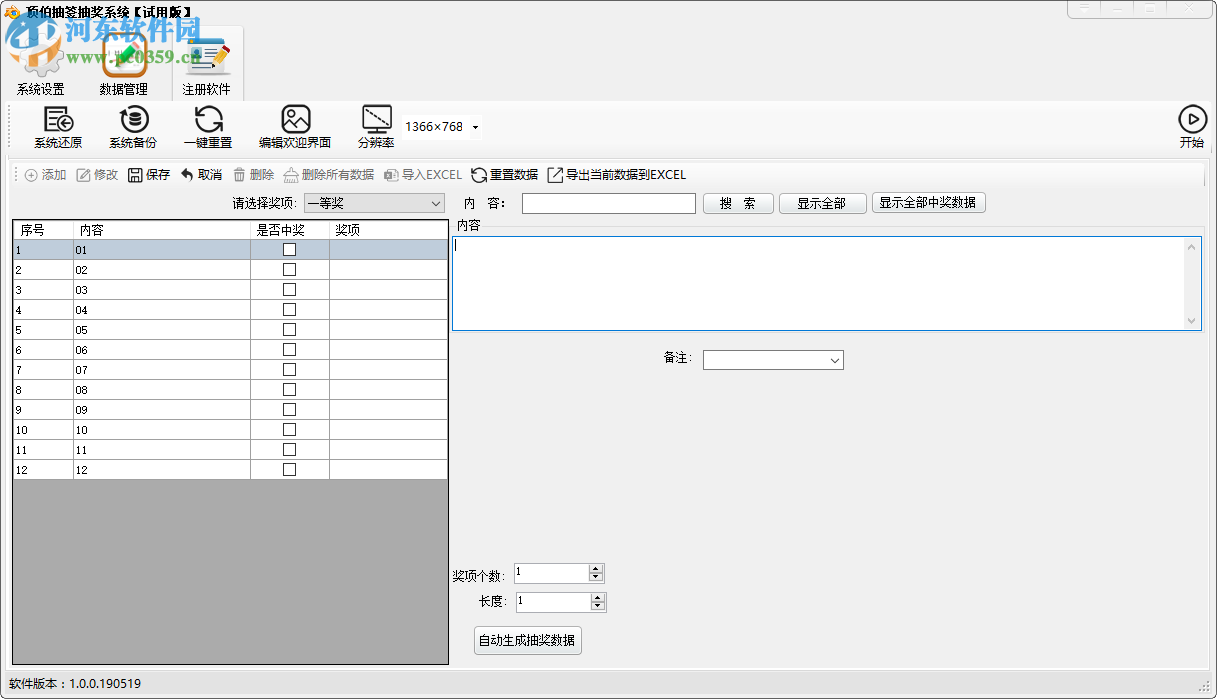Increase 奖项个数 with the up spinner arrow
This screenshot has width=1217, height=699.
click(596, 569)
